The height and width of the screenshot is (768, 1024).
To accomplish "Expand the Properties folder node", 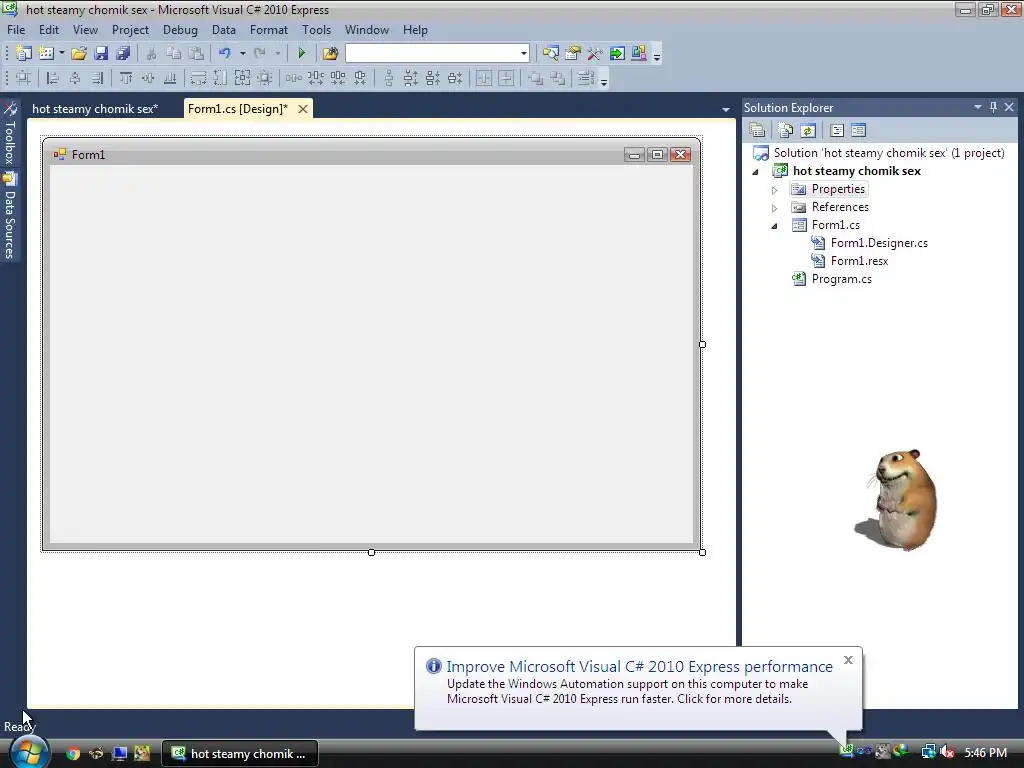I will tap(775, 190).
